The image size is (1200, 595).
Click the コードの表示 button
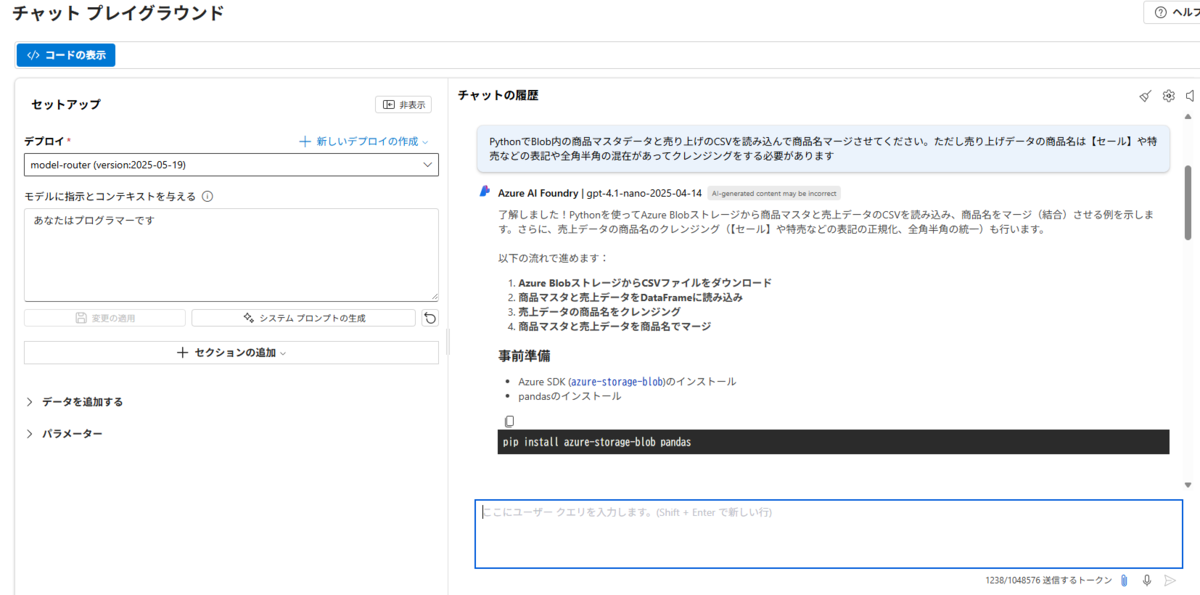(66, 55)
